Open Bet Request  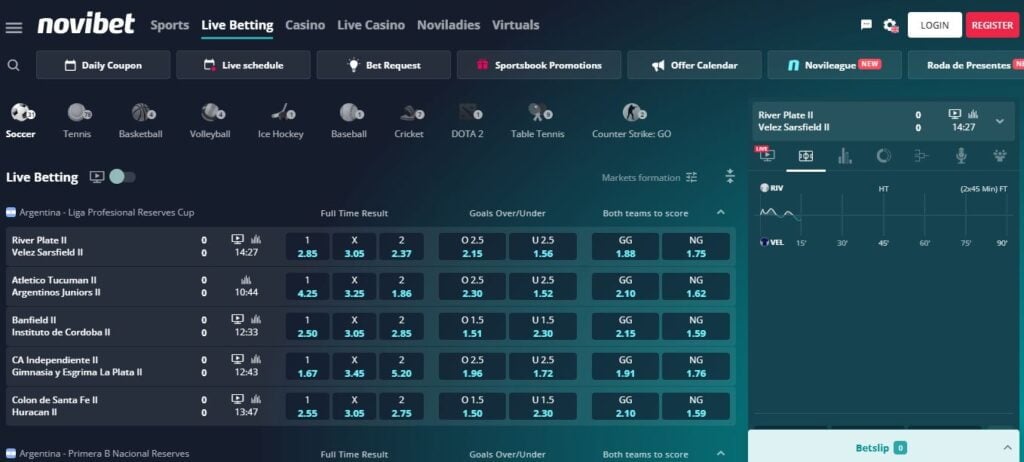click(383, 65)
